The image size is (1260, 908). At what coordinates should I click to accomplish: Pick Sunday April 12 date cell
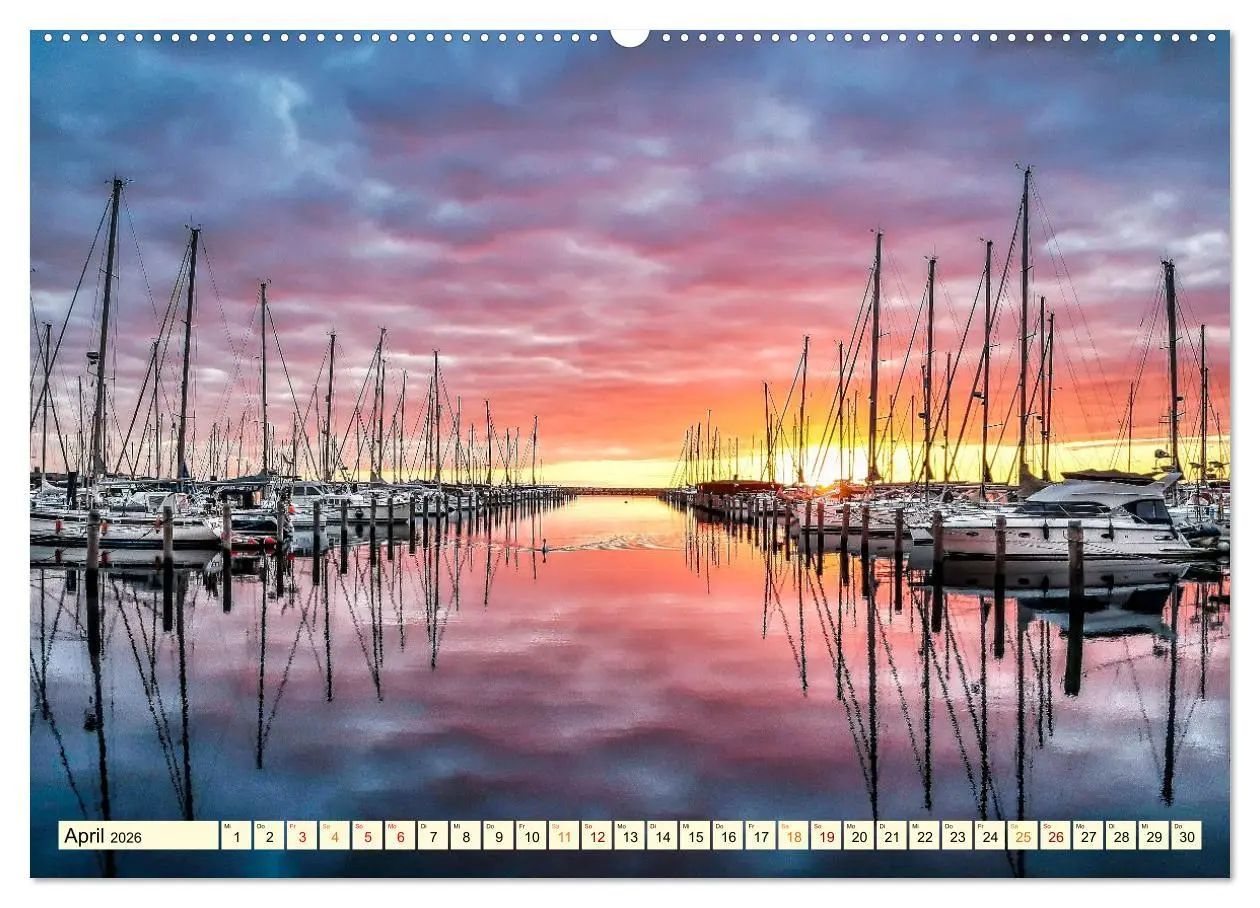(596, 836)
